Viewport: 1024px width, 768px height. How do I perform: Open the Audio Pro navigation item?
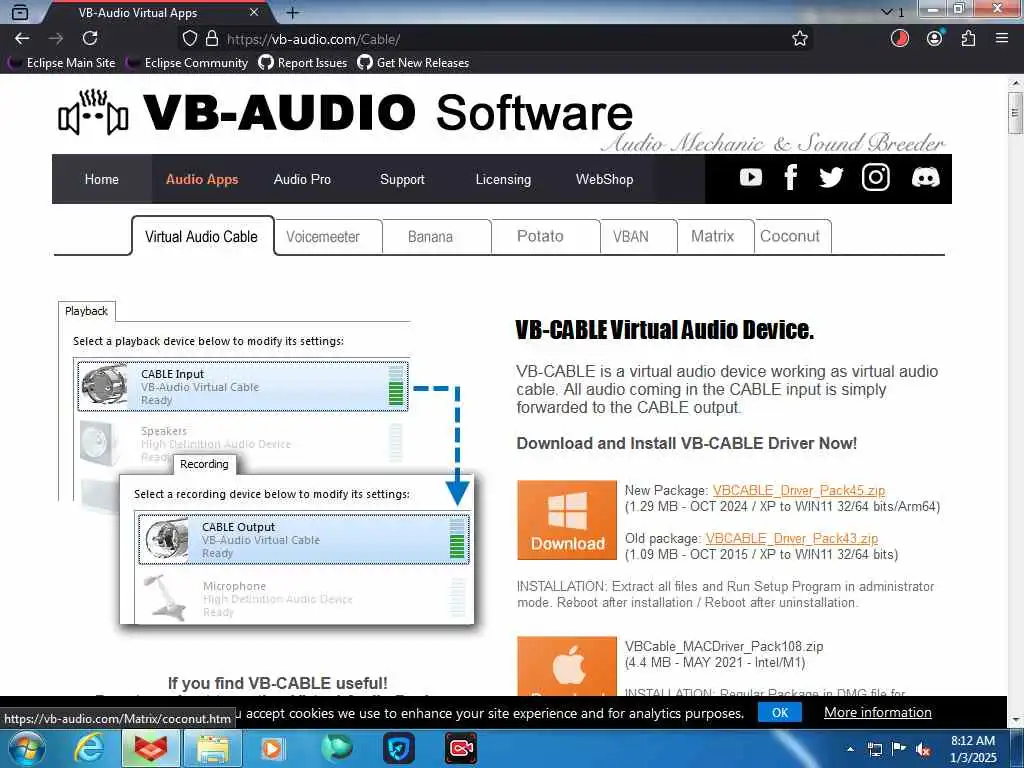[x=302, y=179]
